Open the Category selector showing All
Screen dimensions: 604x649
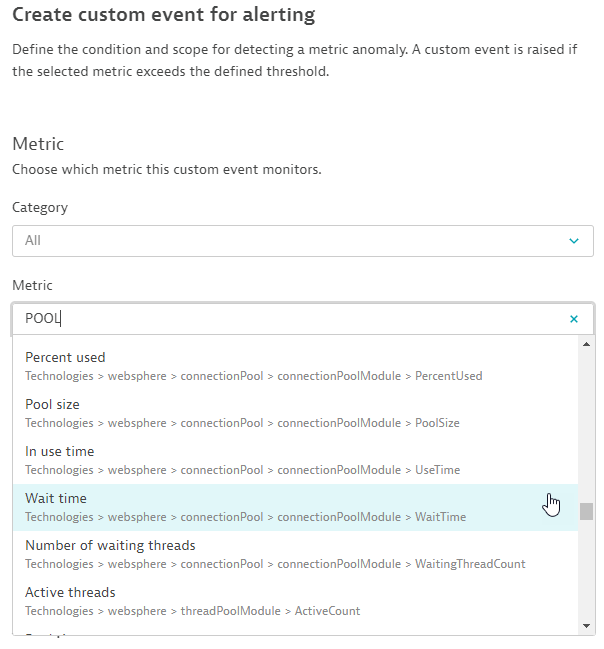point(300,241)
